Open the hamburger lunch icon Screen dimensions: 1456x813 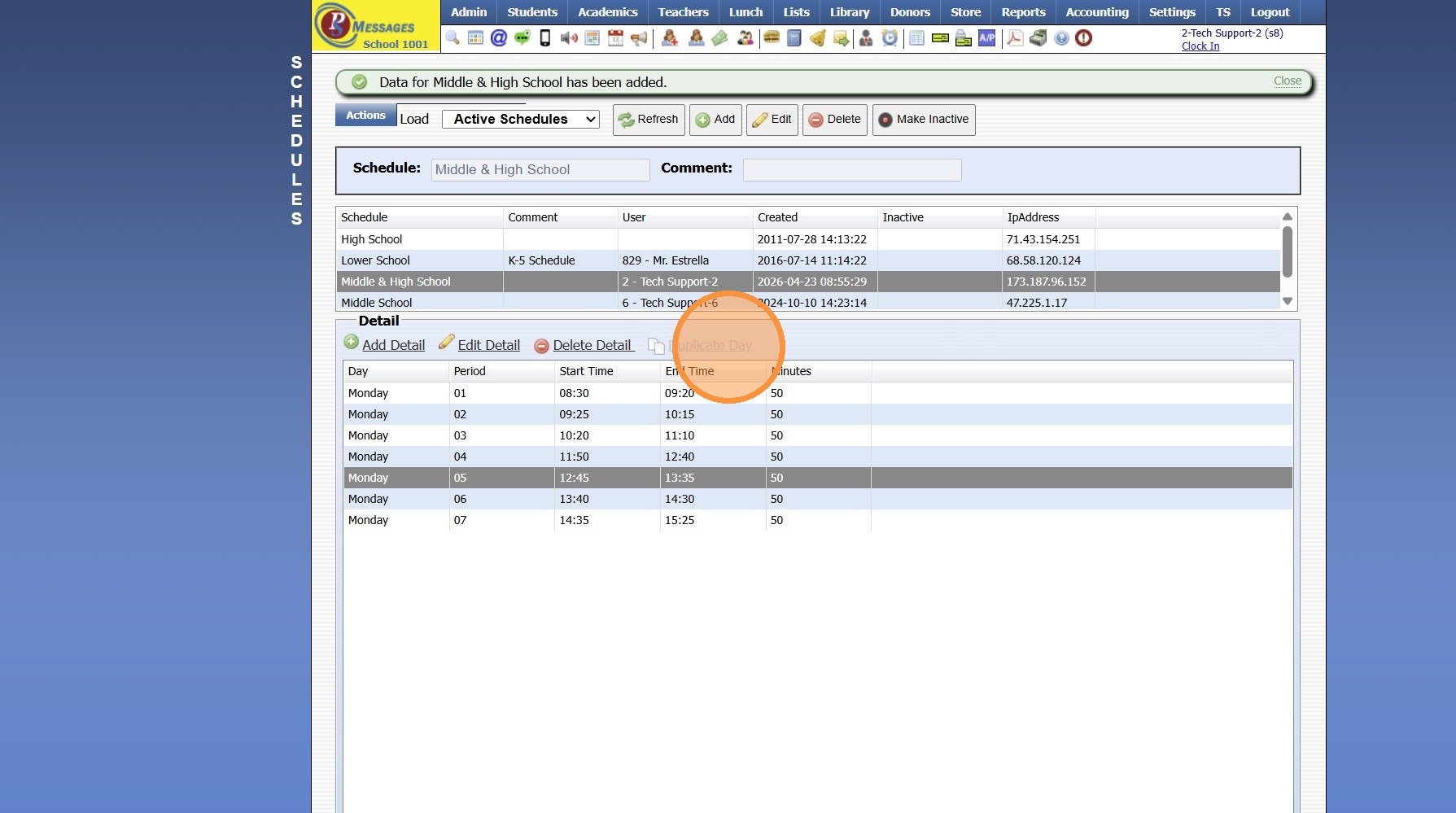(x=771, y=38)
